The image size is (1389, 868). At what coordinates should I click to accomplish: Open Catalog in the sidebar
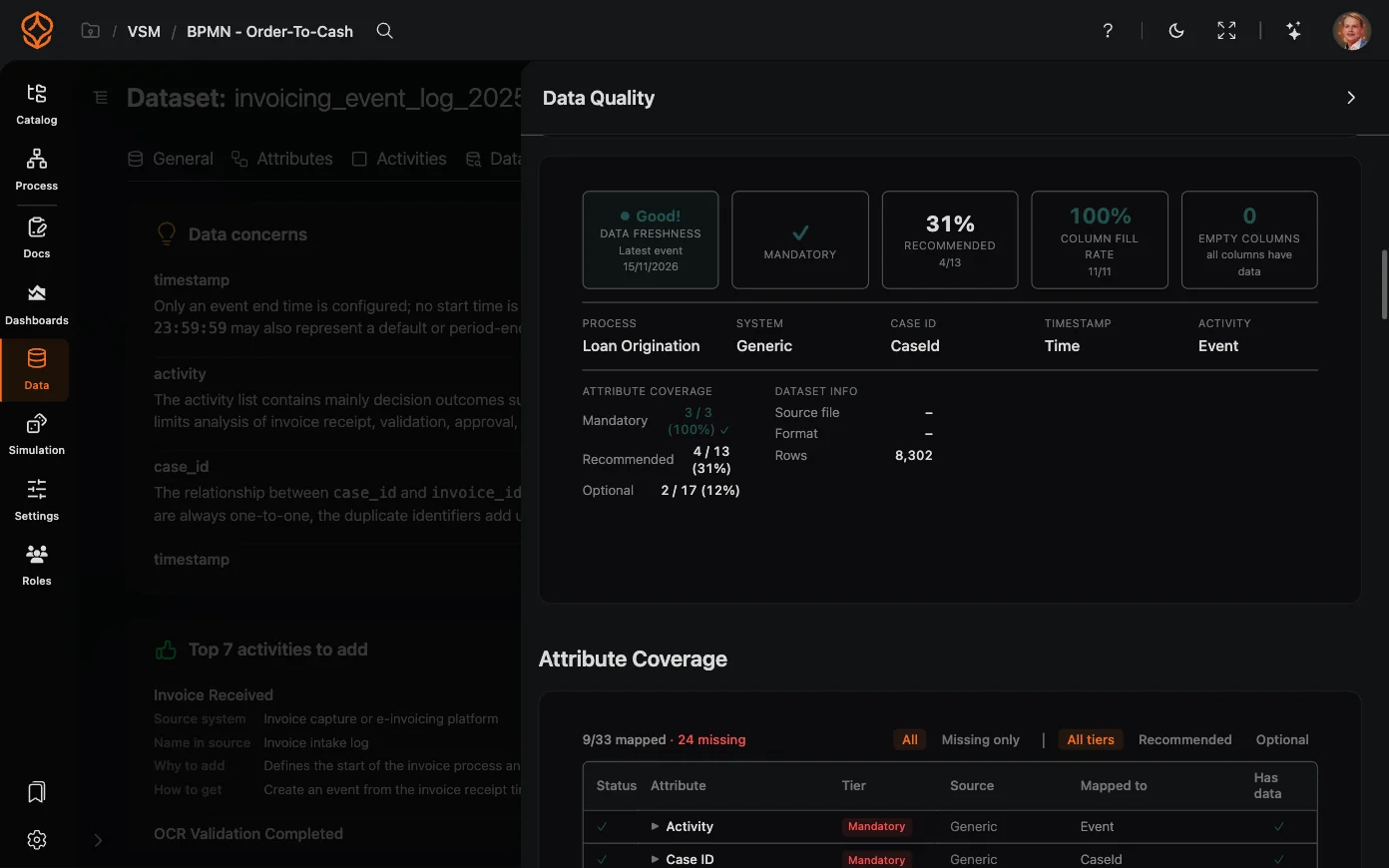[x=37, y=104]
